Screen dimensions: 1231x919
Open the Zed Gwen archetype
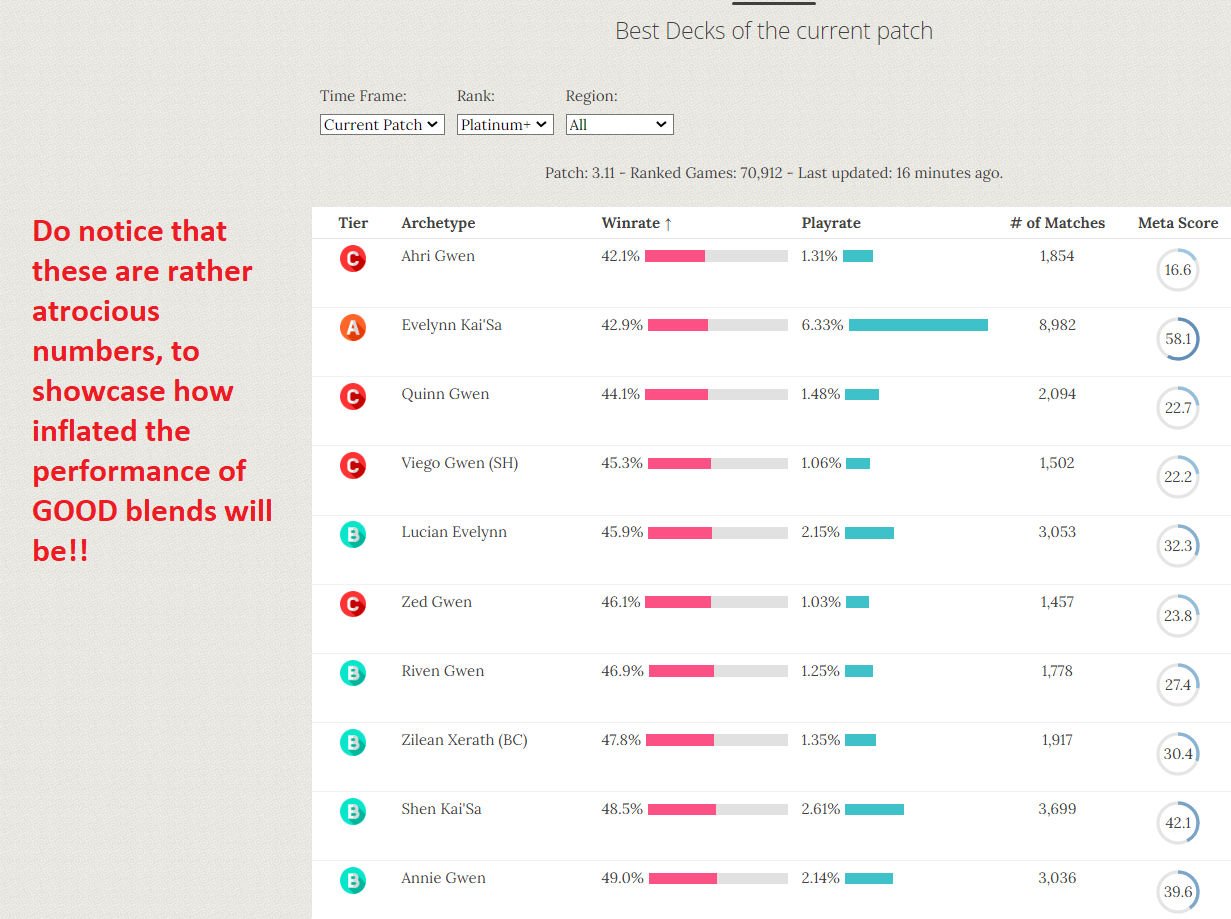436,602
